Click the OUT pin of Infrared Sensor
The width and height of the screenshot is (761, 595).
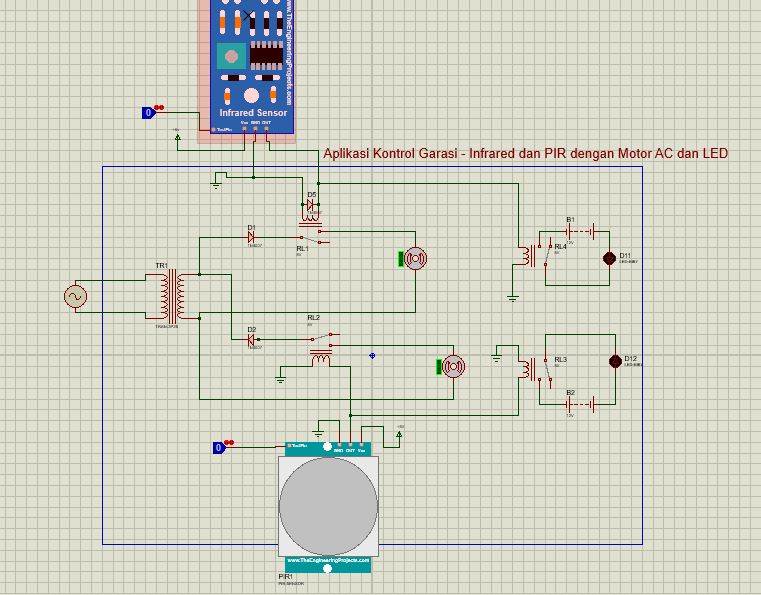click(x=266, y=129)
